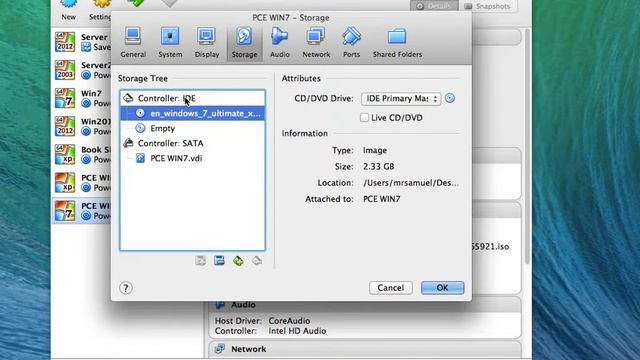Image resolution: width=640 pixels, height=360 pixels.
Task: Switch to Snapshots view in manager window
Action: pyautogui.click(x=488, y=6)
